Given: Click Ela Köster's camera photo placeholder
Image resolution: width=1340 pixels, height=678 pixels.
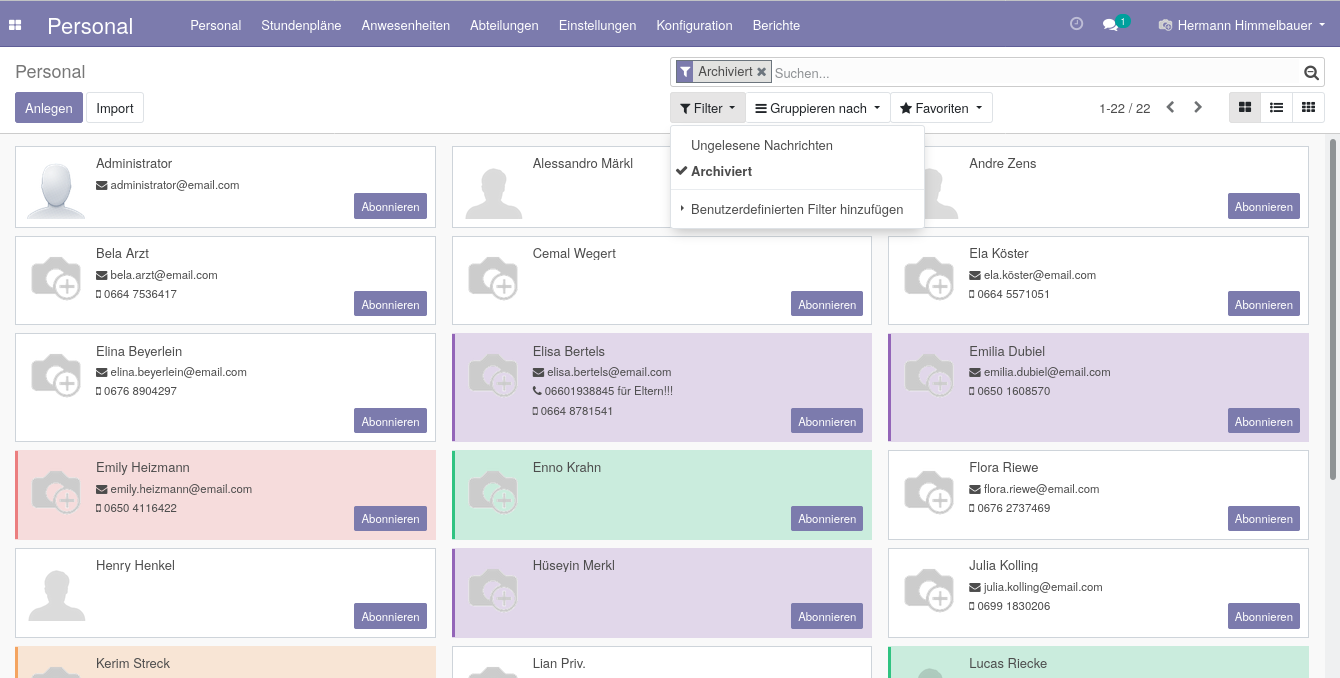Looking at the screenshot, I should 930,277.
